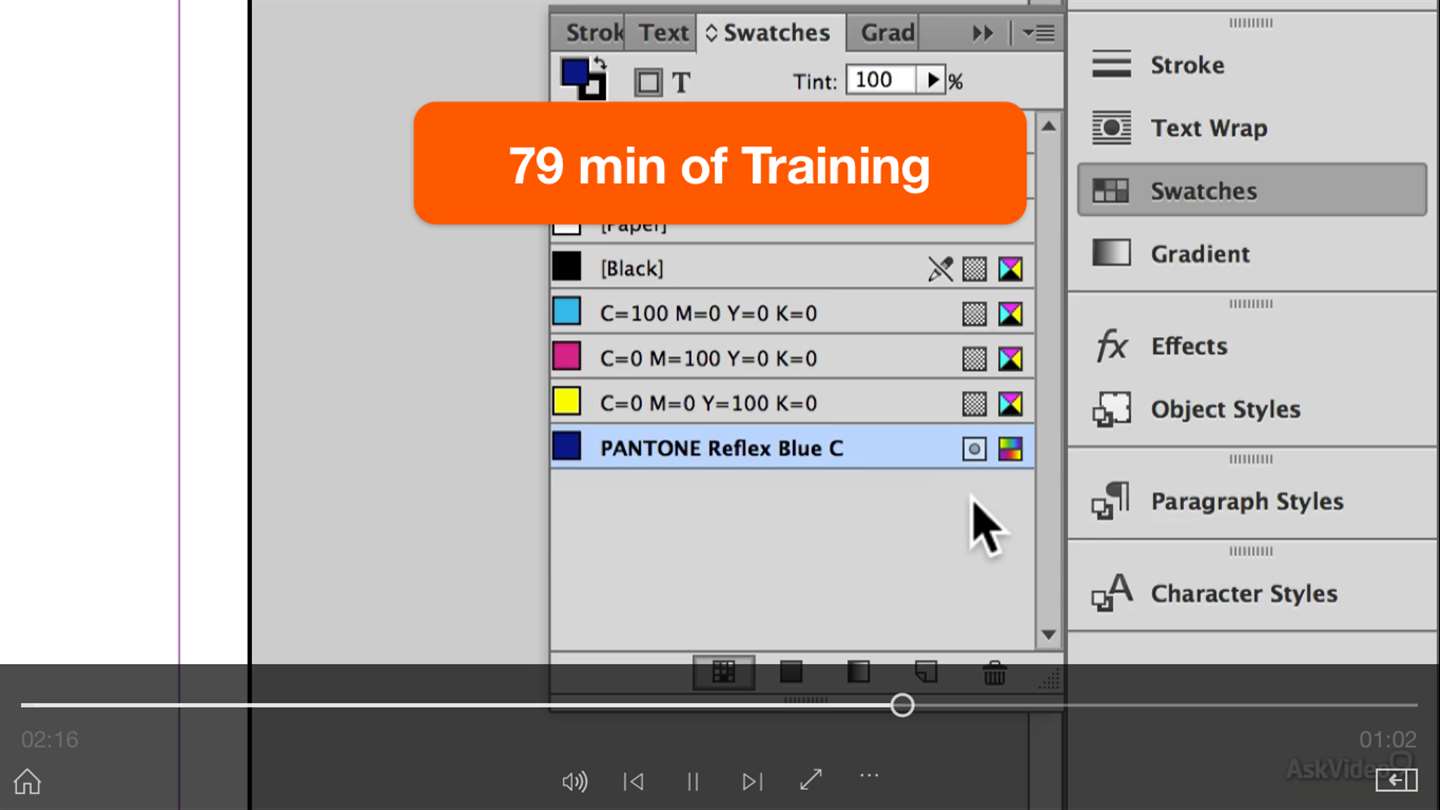The width and height of the screenshot is (1440, 810).
Task: Click spot color icon on PANTONE row
Action: tap(974, 449)
